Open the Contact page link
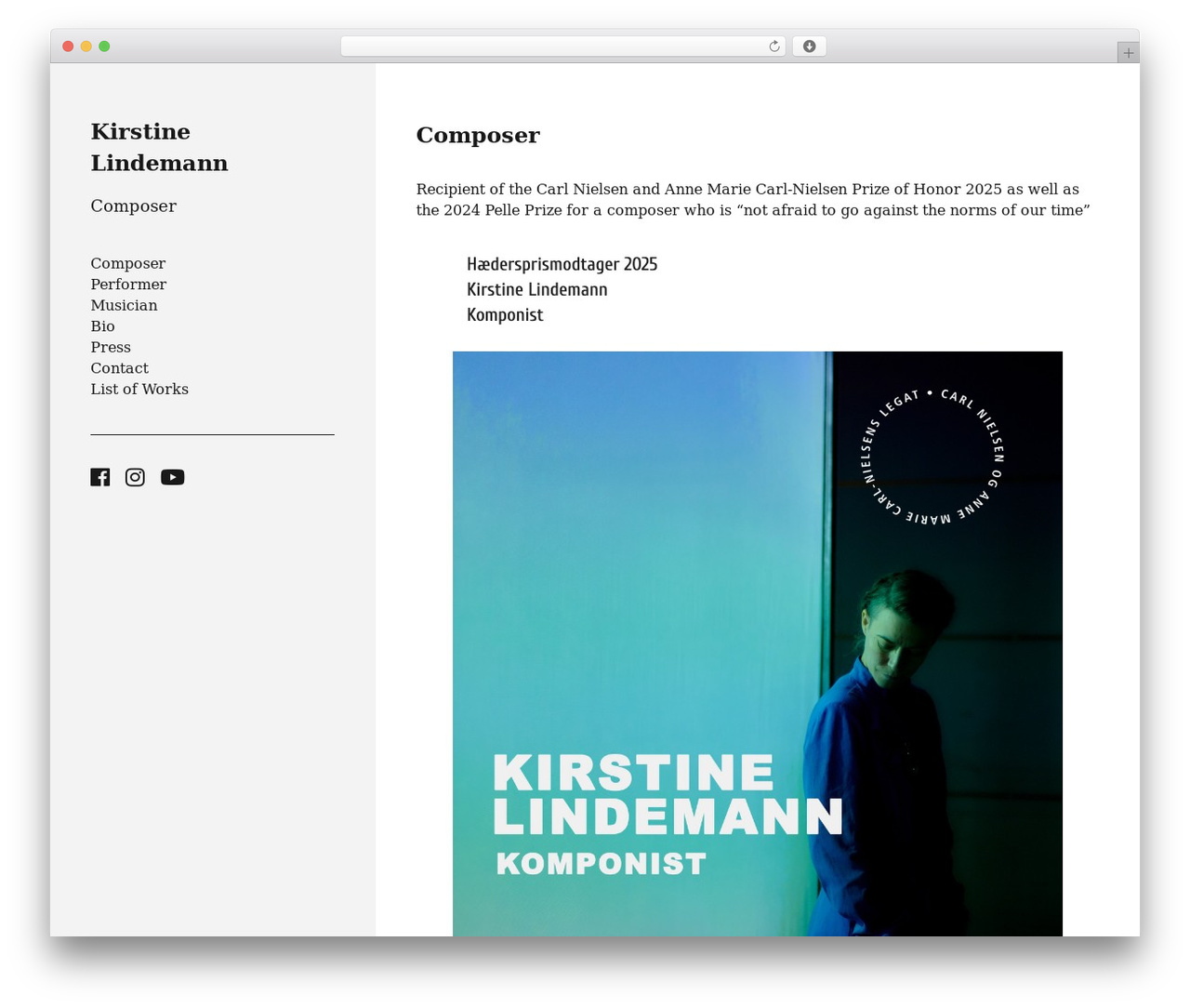The height and width of the screenshot is (1008, 1190). (x=120, y=368)
